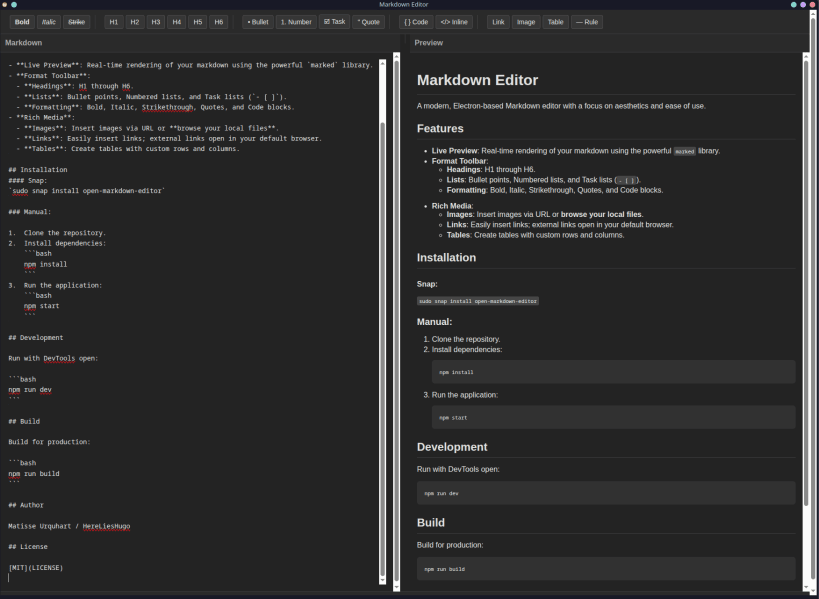819x599 pixels.
Task: Click '## Installation' line in the editor
Action: [38, 170]
